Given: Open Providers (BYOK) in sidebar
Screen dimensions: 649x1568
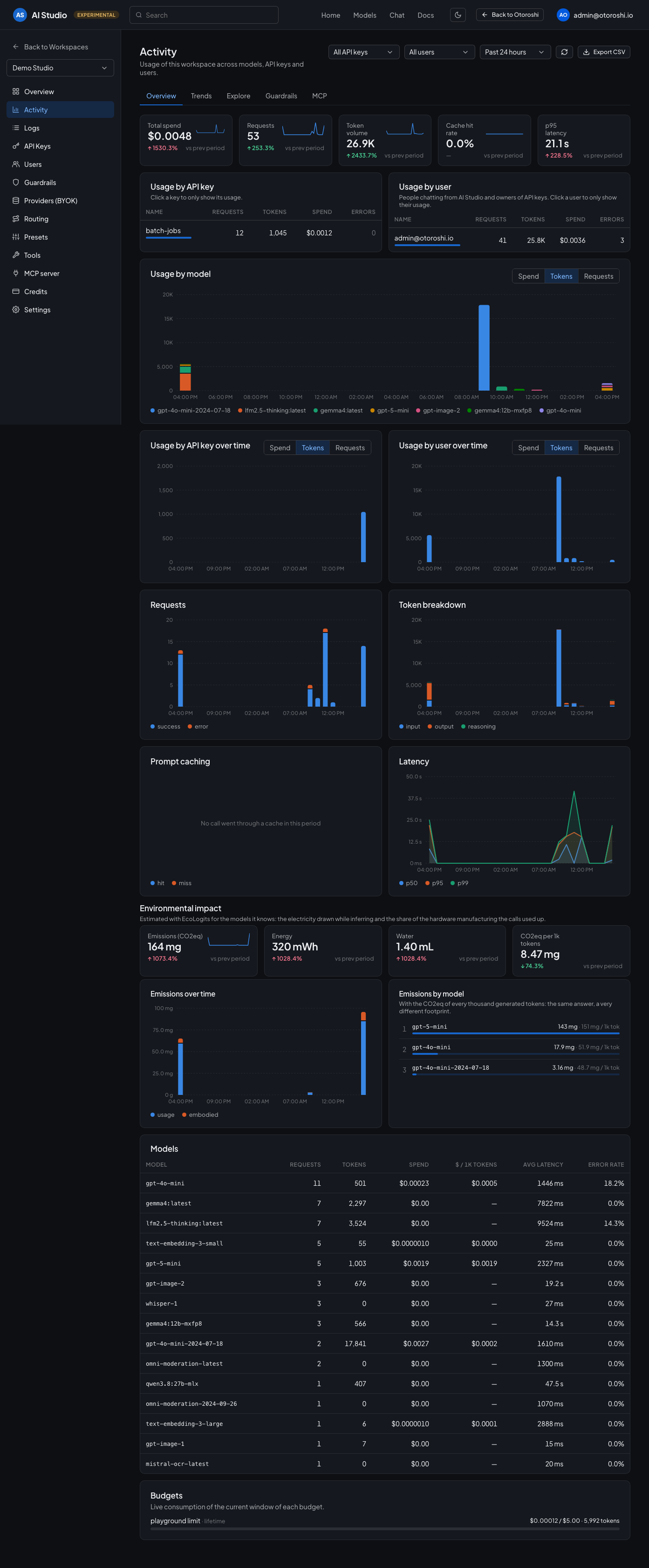Looking at the screenshot, I should coord(60,201).
